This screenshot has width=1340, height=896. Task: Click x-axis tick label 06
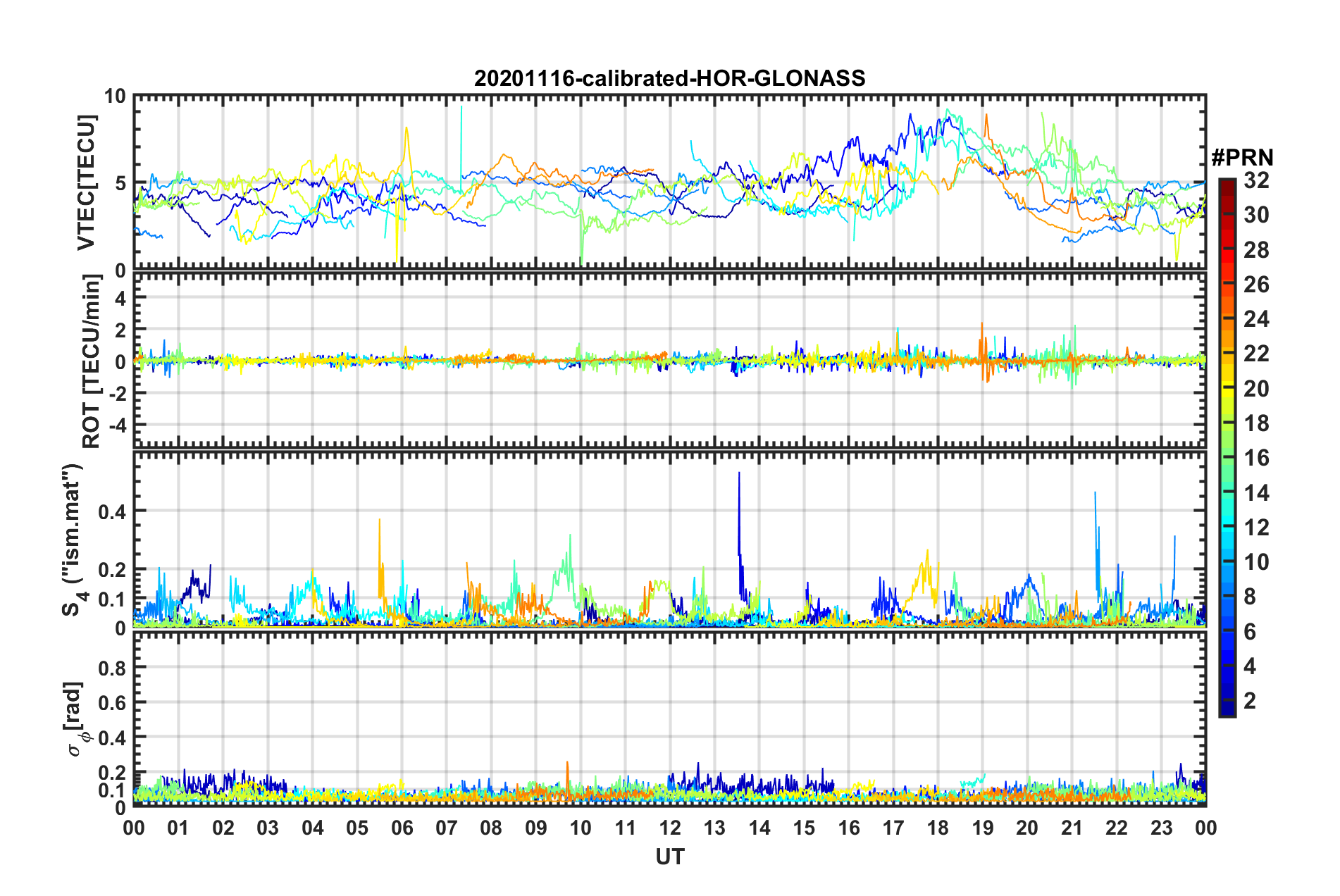(402, 828)
